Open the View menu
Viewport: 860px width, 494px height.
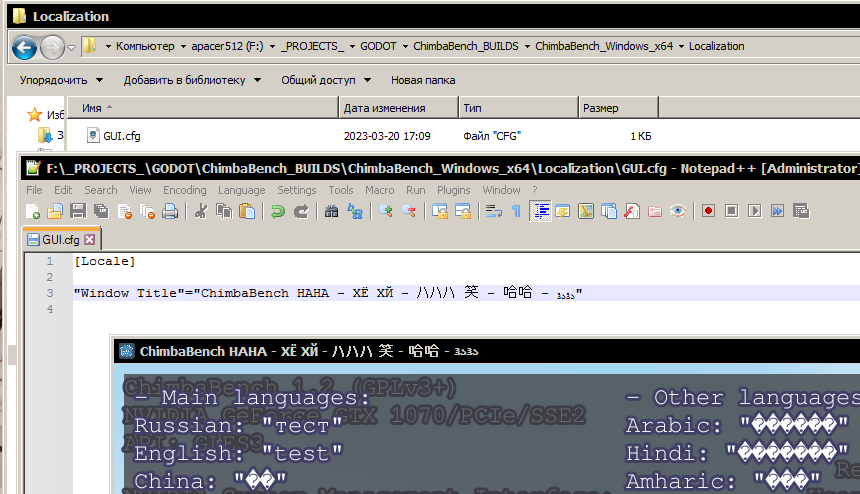coord(140,190)
